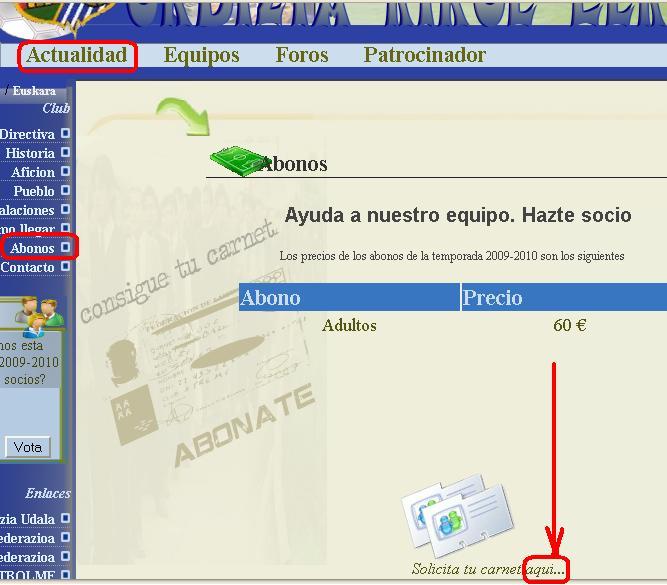Open the Historia page in sidebar
Viewport: 667px width, 585px height.
[30, 153]
